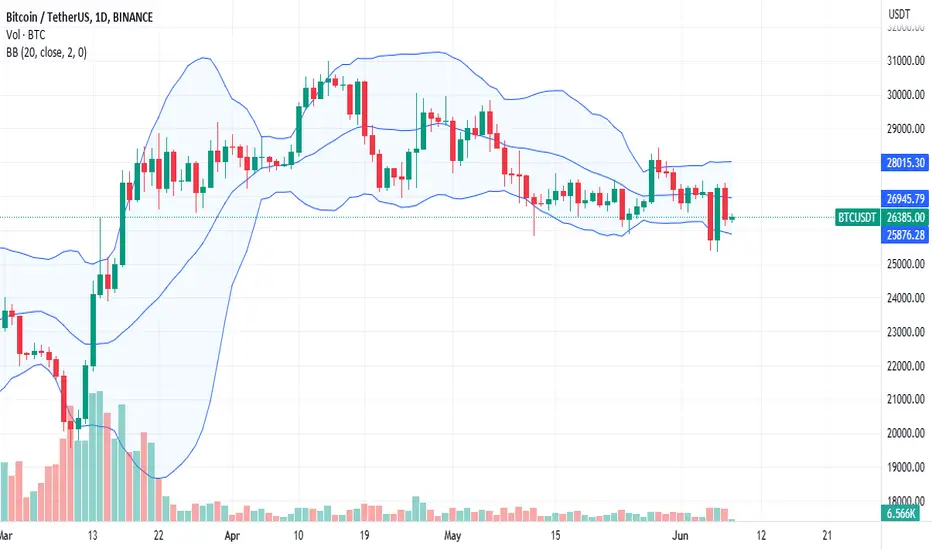
Task: Select the Jun marker on the time axis
Action: [x=680, y=536]
